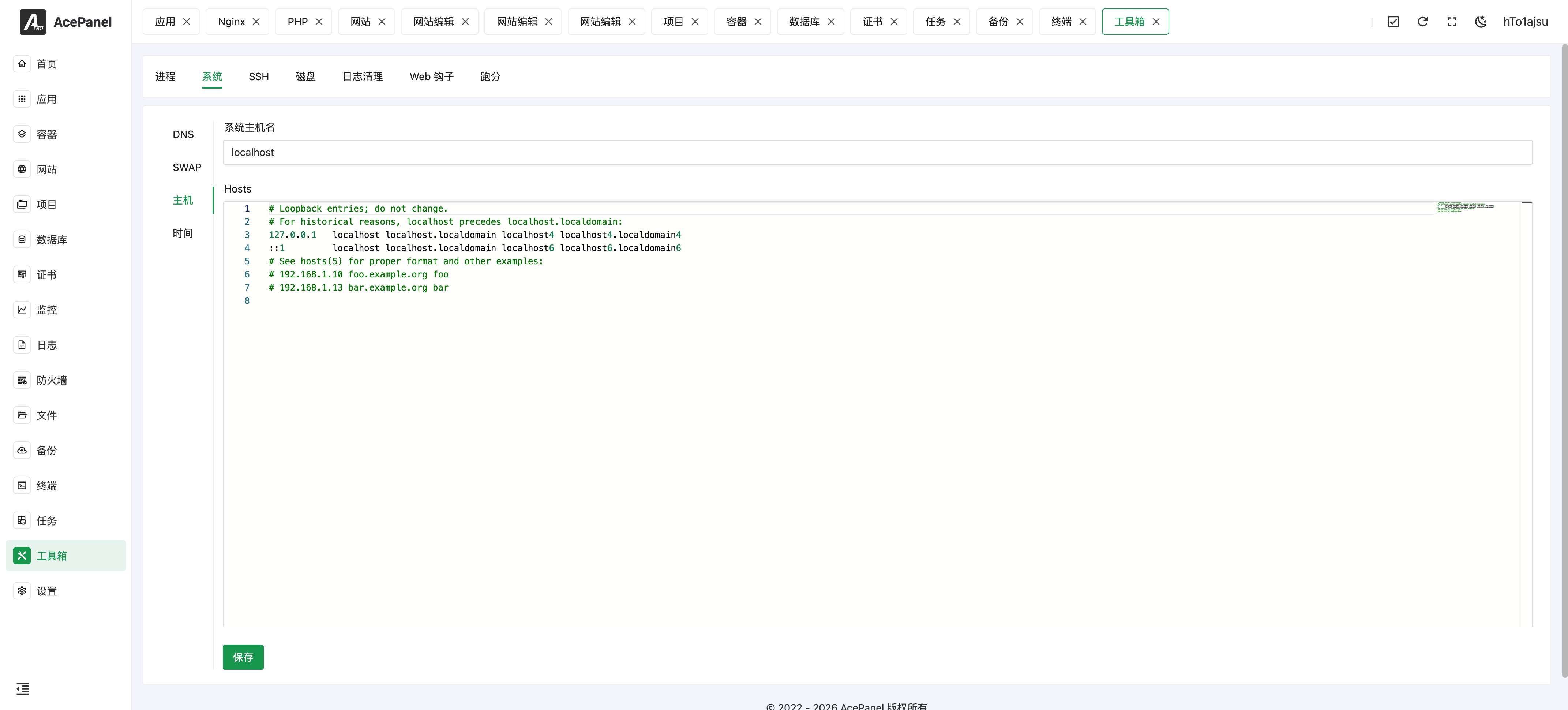Viewport: 1568px width, 710px height.
Task: Click the database icon in sidebar
Action: 22,240
